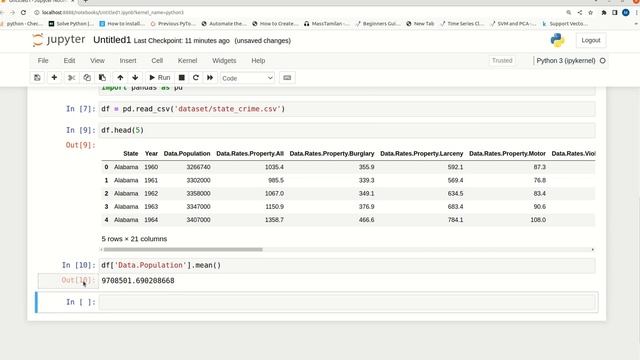Click the Jupyter logo

click(x=59, y=40)
